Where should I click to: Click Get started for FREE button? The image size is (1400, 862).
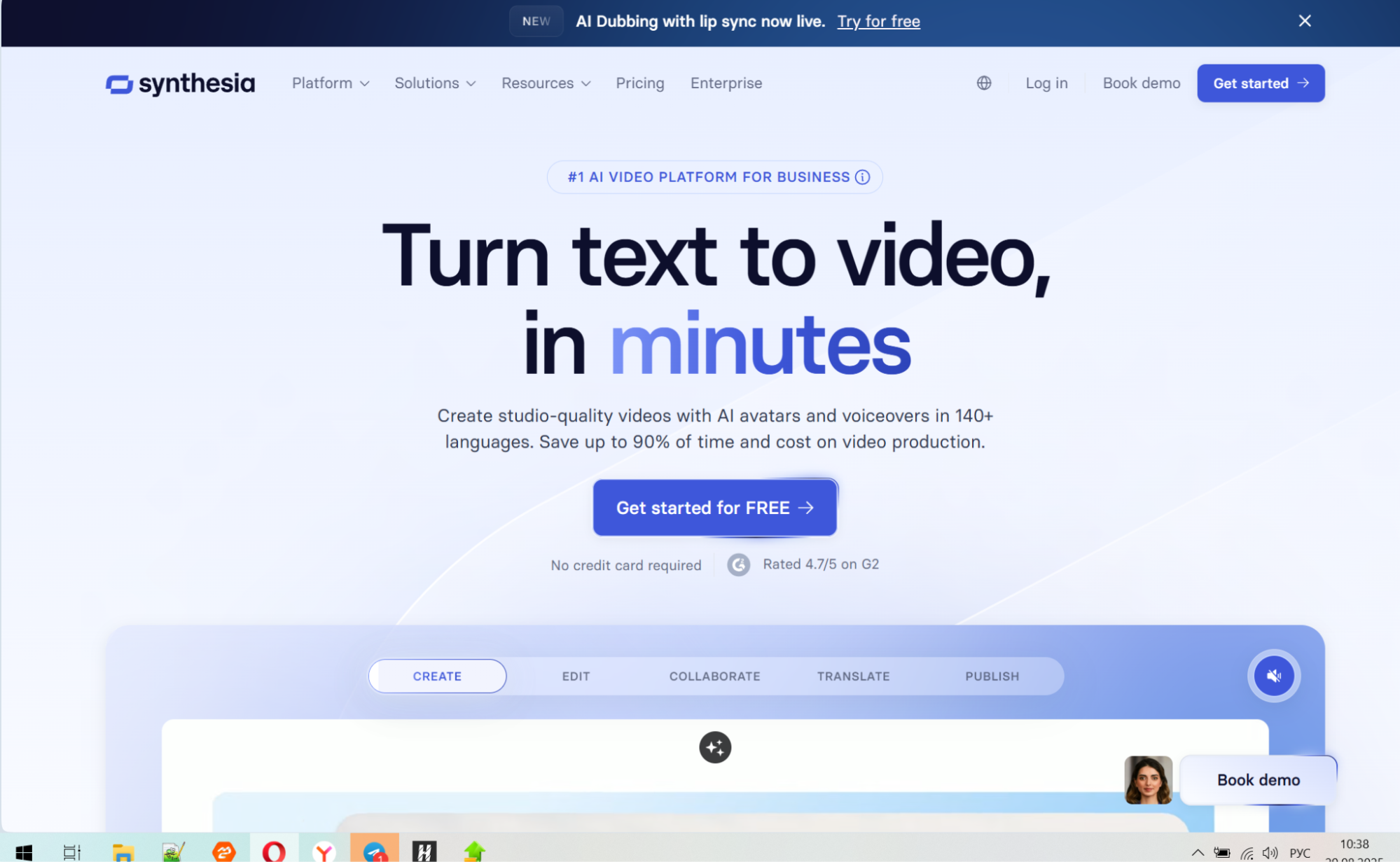click(714, 508)
